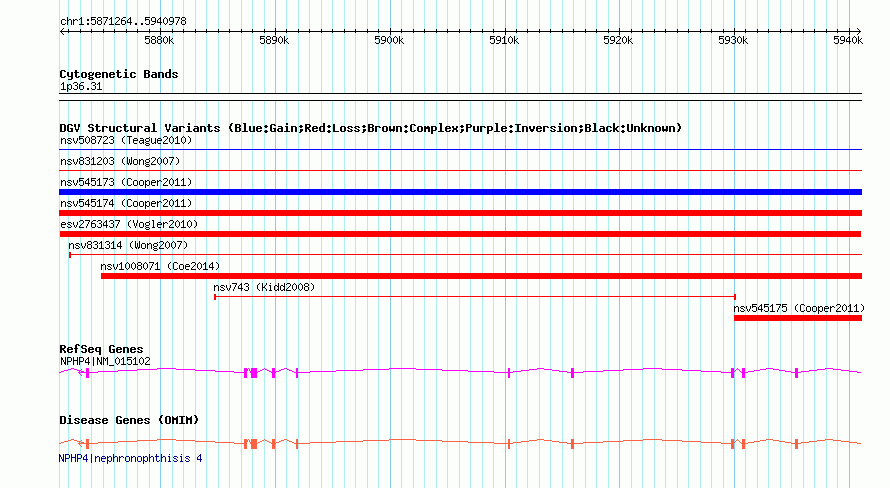Open variant nsv743 (Kidd2008) label
The image size is (890, 488).
264,287
